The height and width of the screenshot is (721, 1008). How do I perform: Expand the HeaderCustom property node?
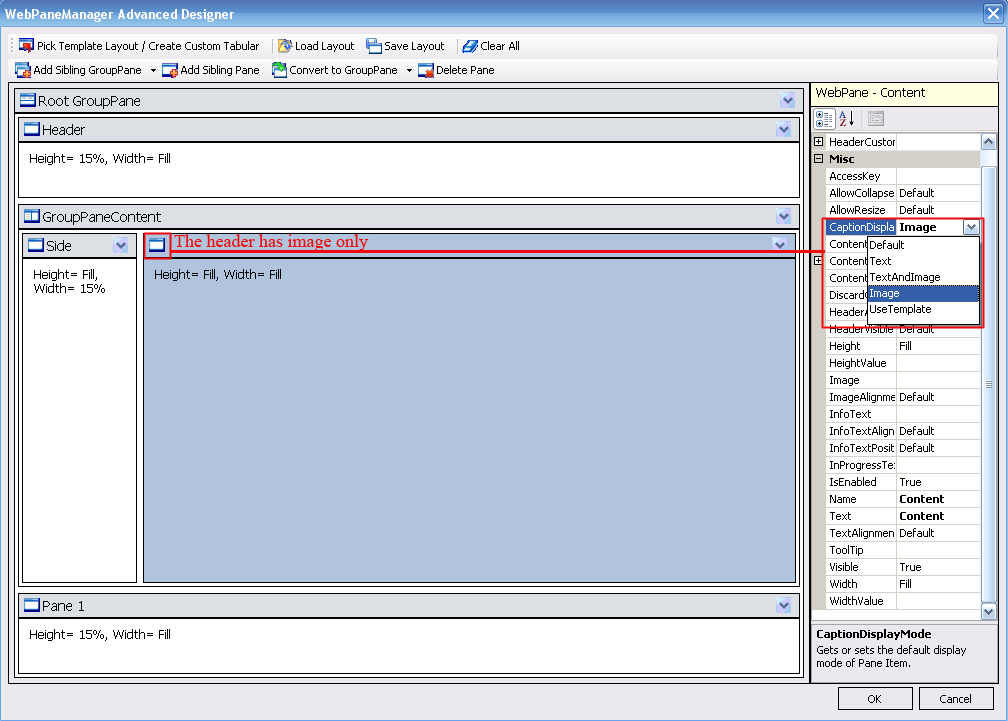819,142
